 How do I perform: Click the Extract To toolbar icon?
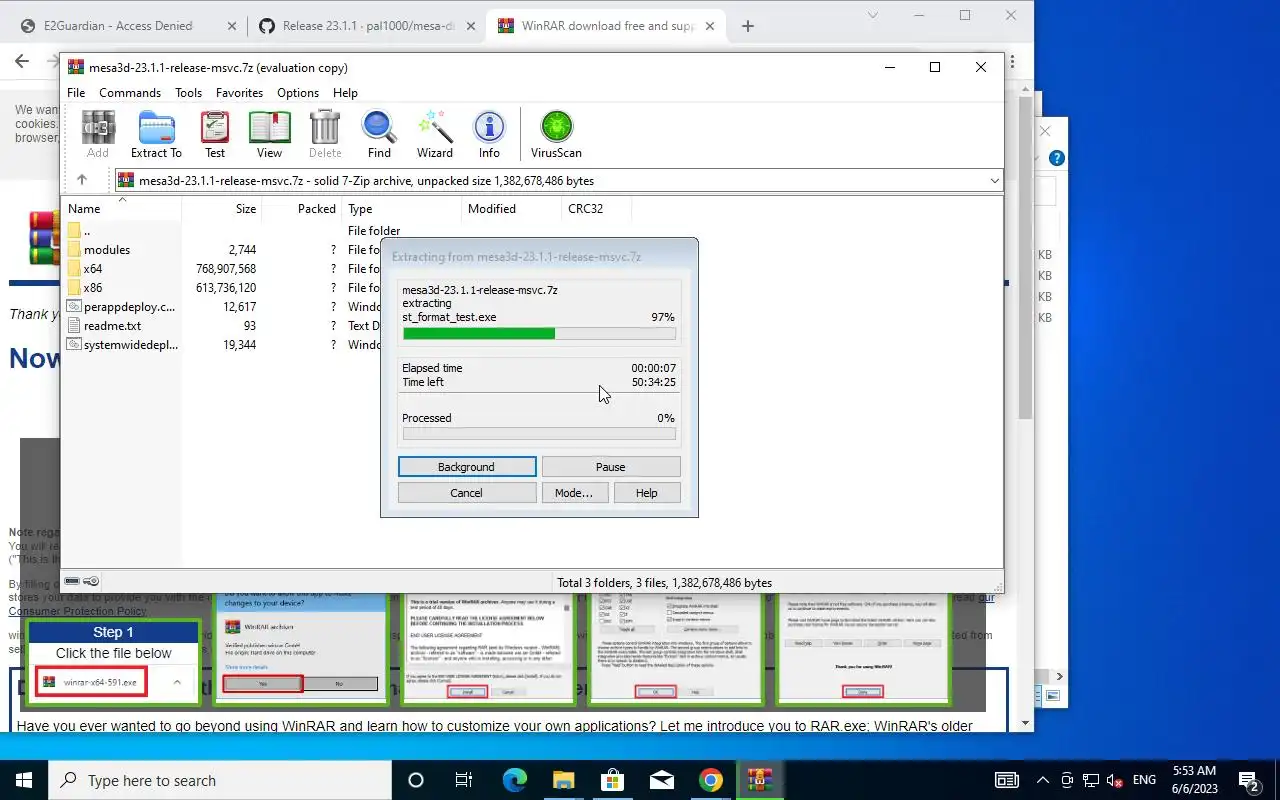click(156, 134)
